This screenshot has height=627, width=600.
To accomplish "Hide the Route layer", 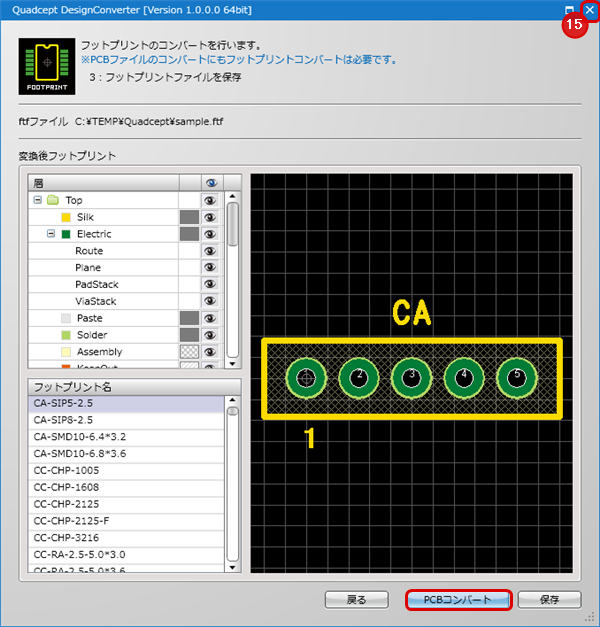I will 210,251.
